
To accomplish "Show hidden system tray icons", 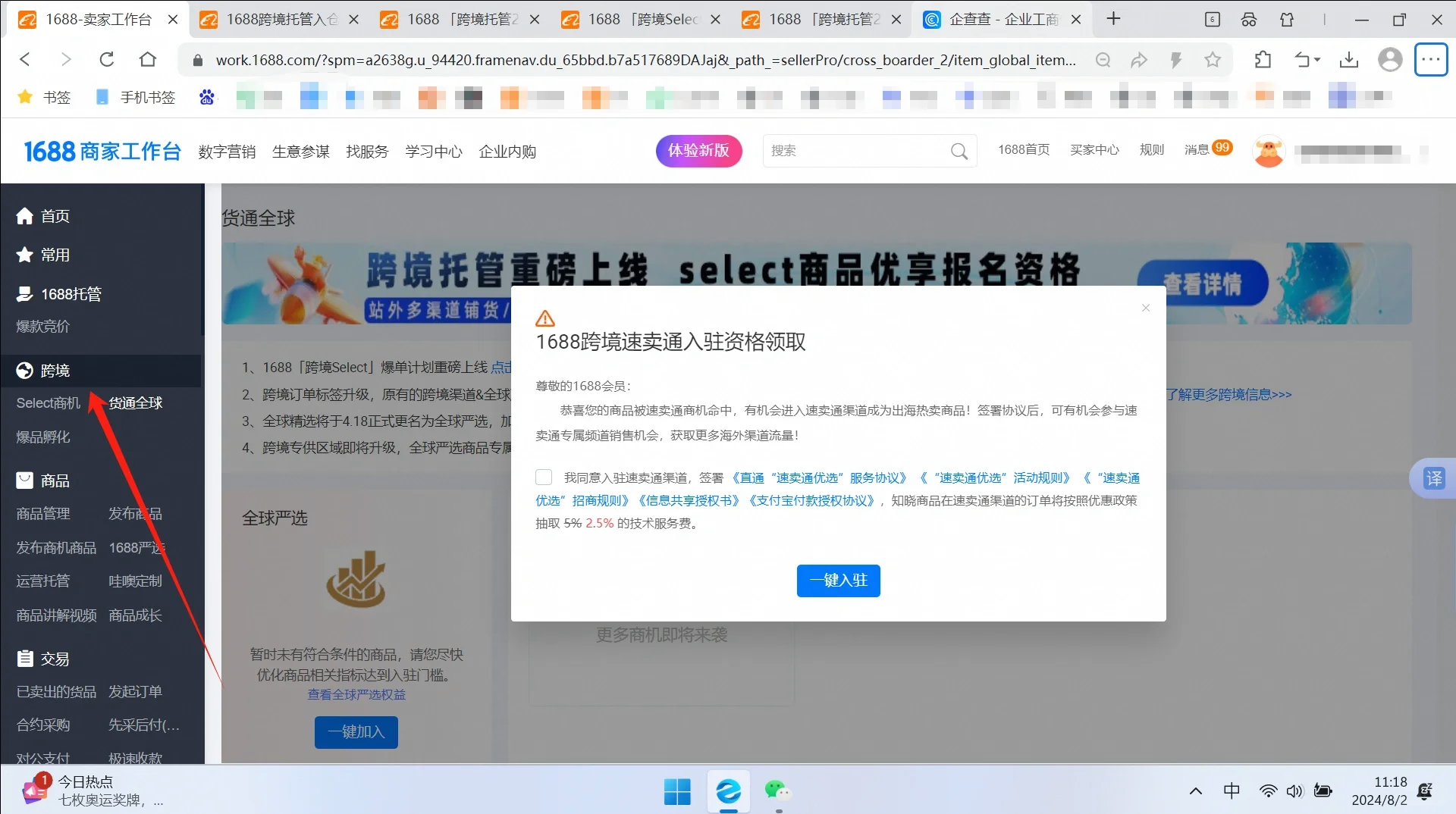I will 1196,791.
